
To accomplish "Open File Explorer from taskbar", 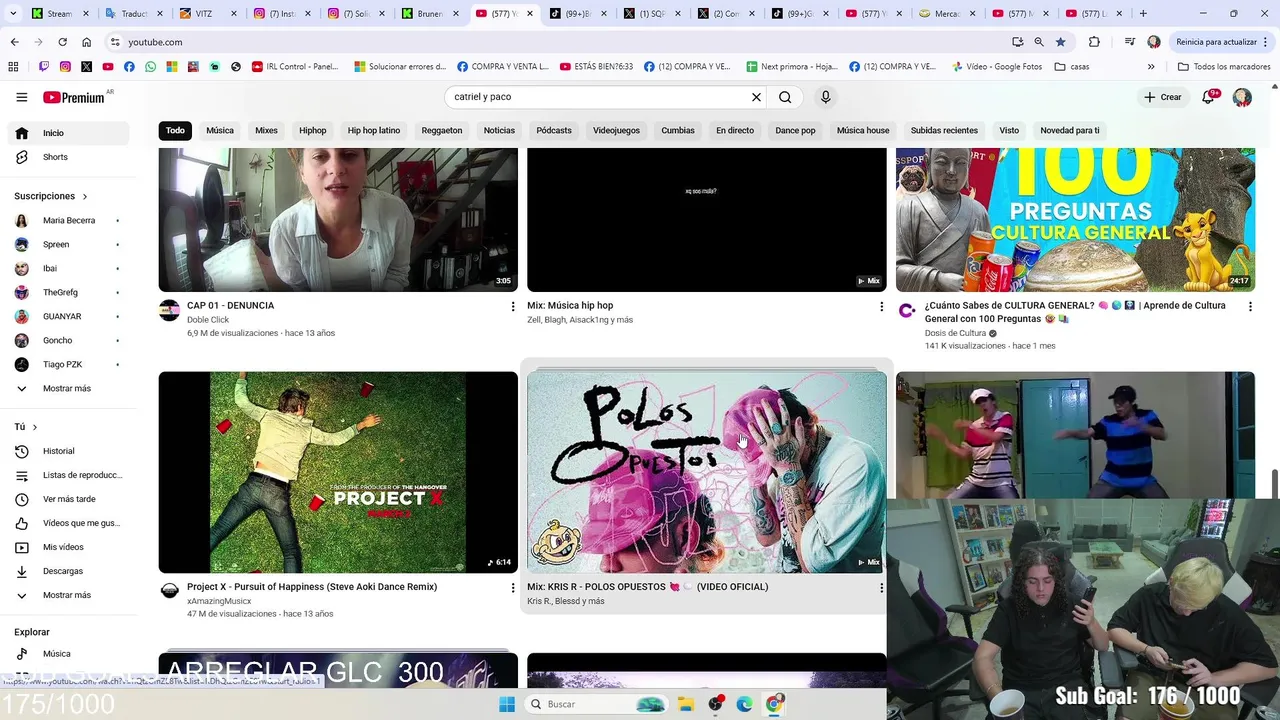I will coord(686,704).
